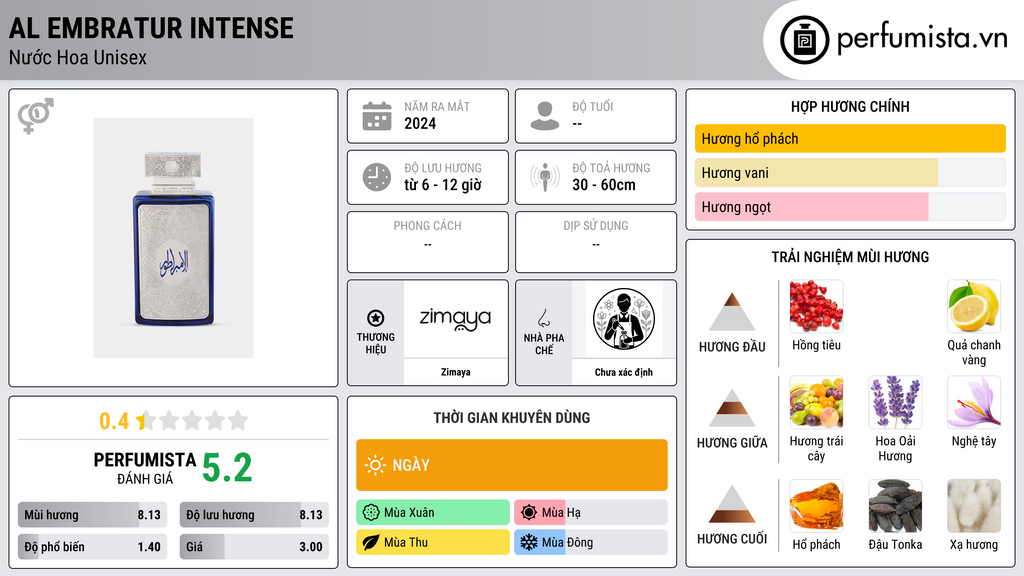Click the Phong cách style card

(x=428, y=242)
